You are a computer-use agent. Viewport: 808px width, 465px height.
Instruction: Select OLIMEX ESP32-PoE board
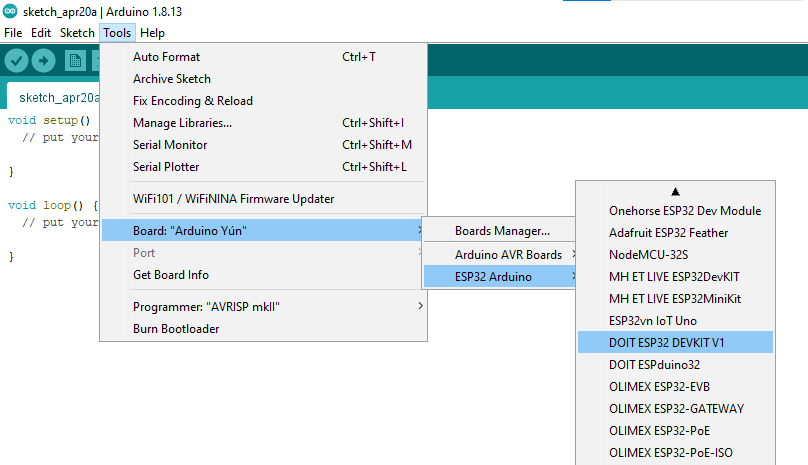675,431
